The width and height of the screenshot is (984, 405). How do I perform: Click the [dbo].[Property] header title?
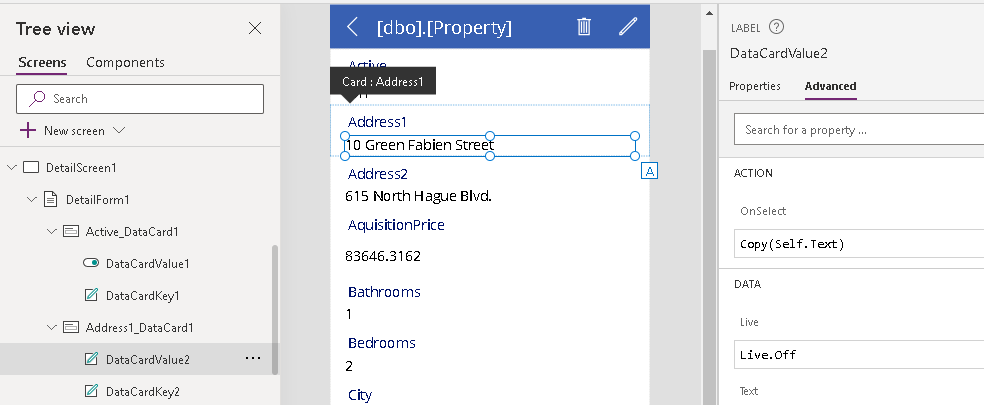(x=444, y=28)
